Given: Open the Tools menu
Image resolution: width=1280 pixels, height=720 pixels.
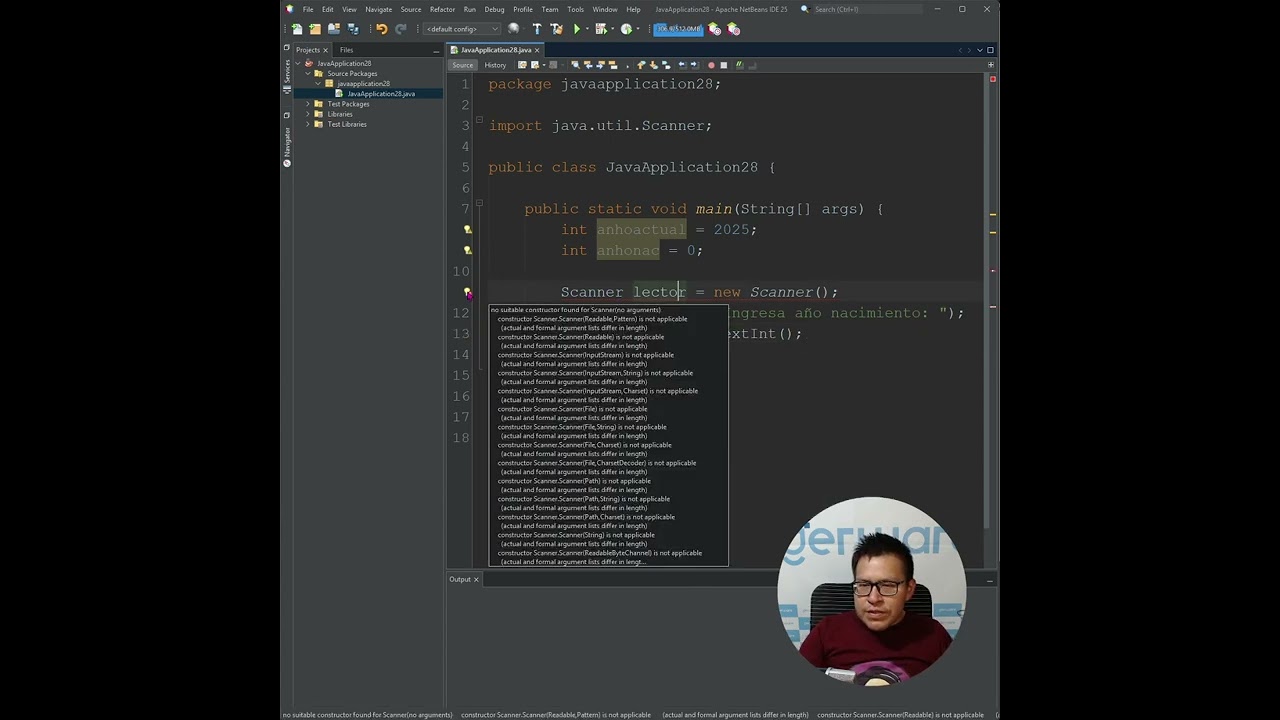Looking at the screenshot, I should click(x=575, y=9).
